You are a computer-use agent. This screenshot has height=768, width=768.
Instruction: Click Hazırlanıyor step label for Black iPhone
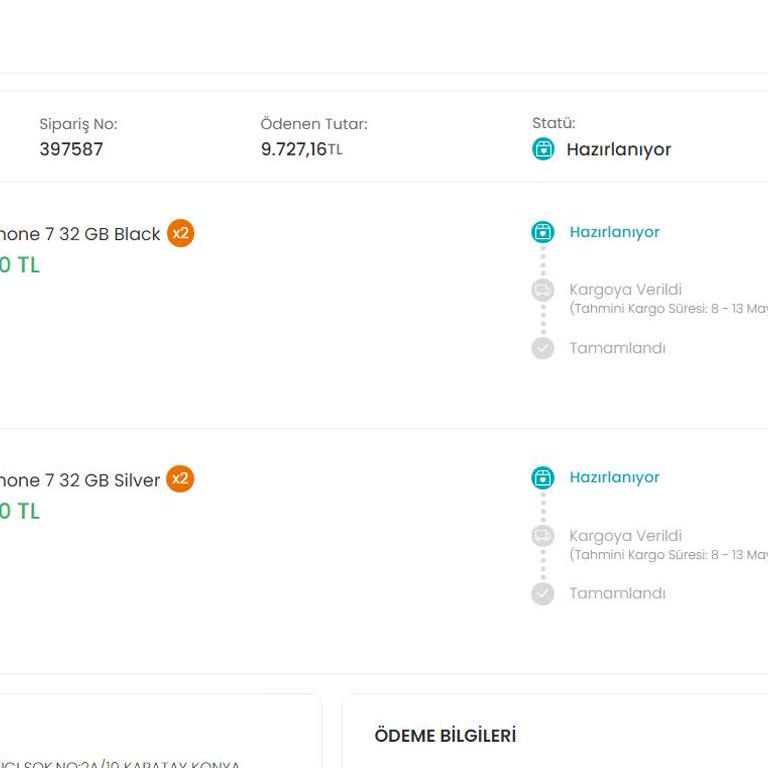(x=614, y=232)
